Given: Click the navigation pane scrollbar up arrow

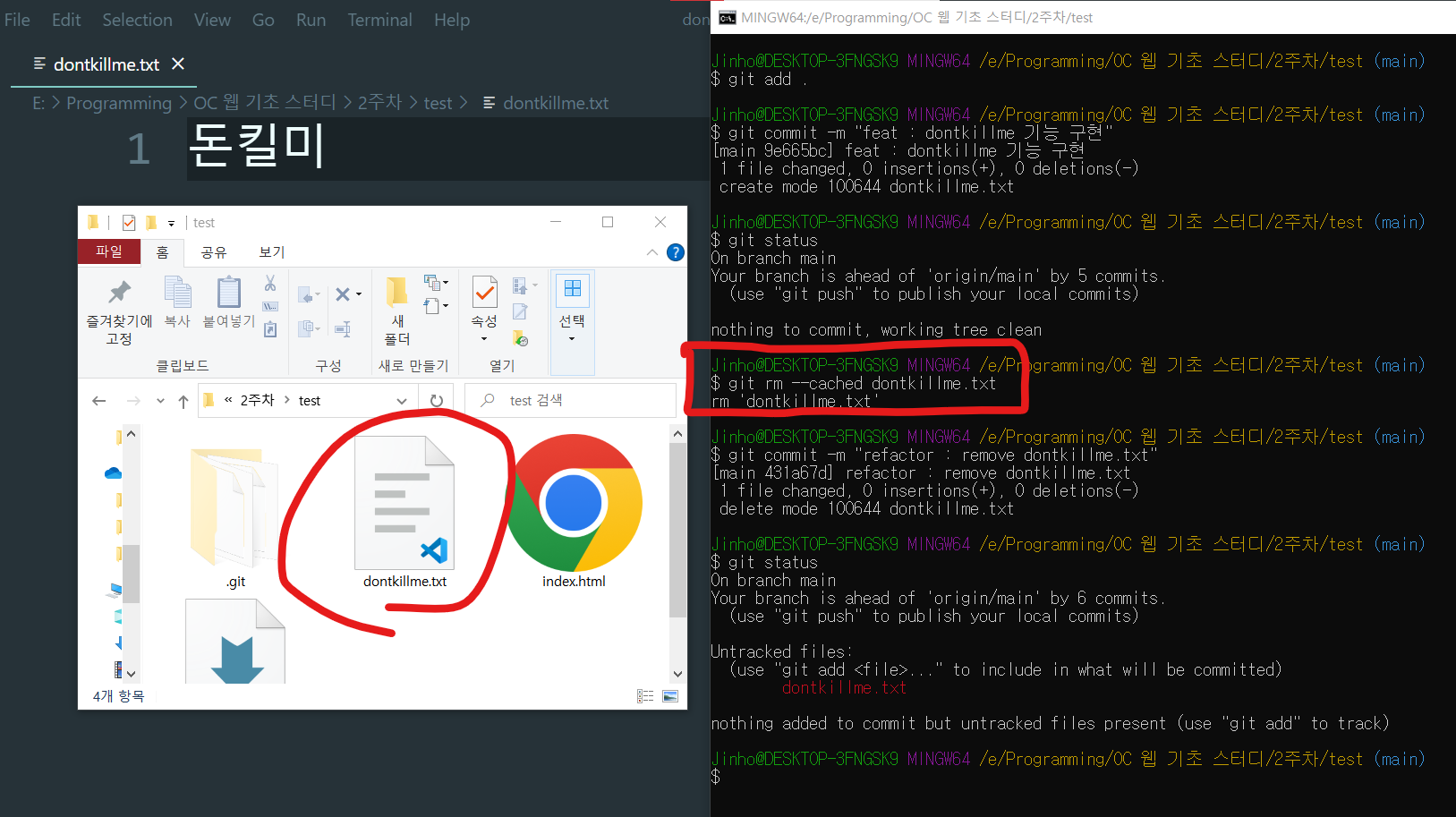Looking at the screenshot, I should [x=132, y=434].
